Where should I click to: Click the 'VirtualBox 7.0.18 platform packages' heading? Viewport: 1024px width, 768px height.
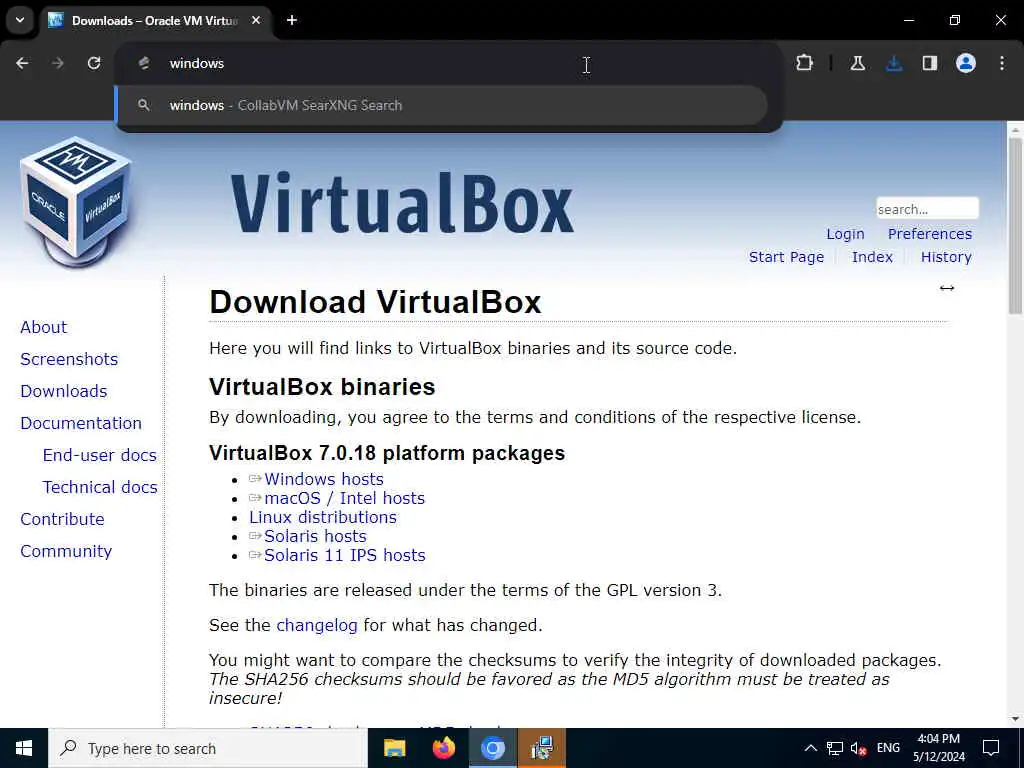(x=387, y=453)
